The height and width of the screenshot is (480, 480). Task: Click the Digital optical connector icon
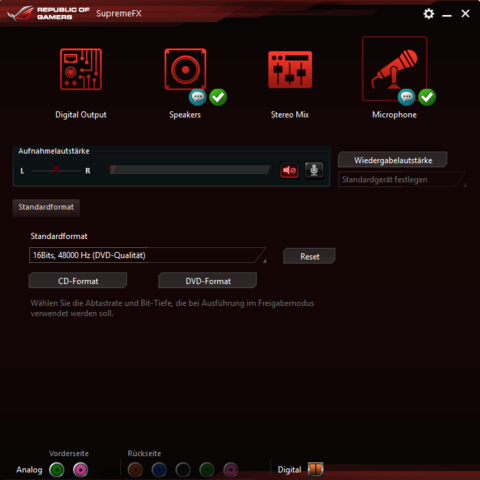(x=316, y=469)
